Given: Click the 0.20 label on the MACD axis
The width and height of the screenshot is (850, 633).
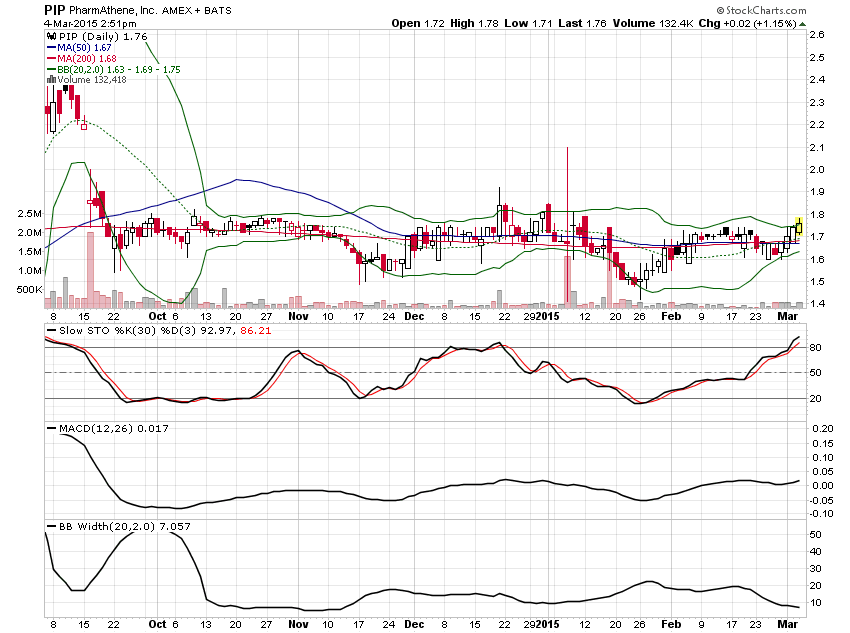Looking at the screenshot, I should tap(822, 428).
